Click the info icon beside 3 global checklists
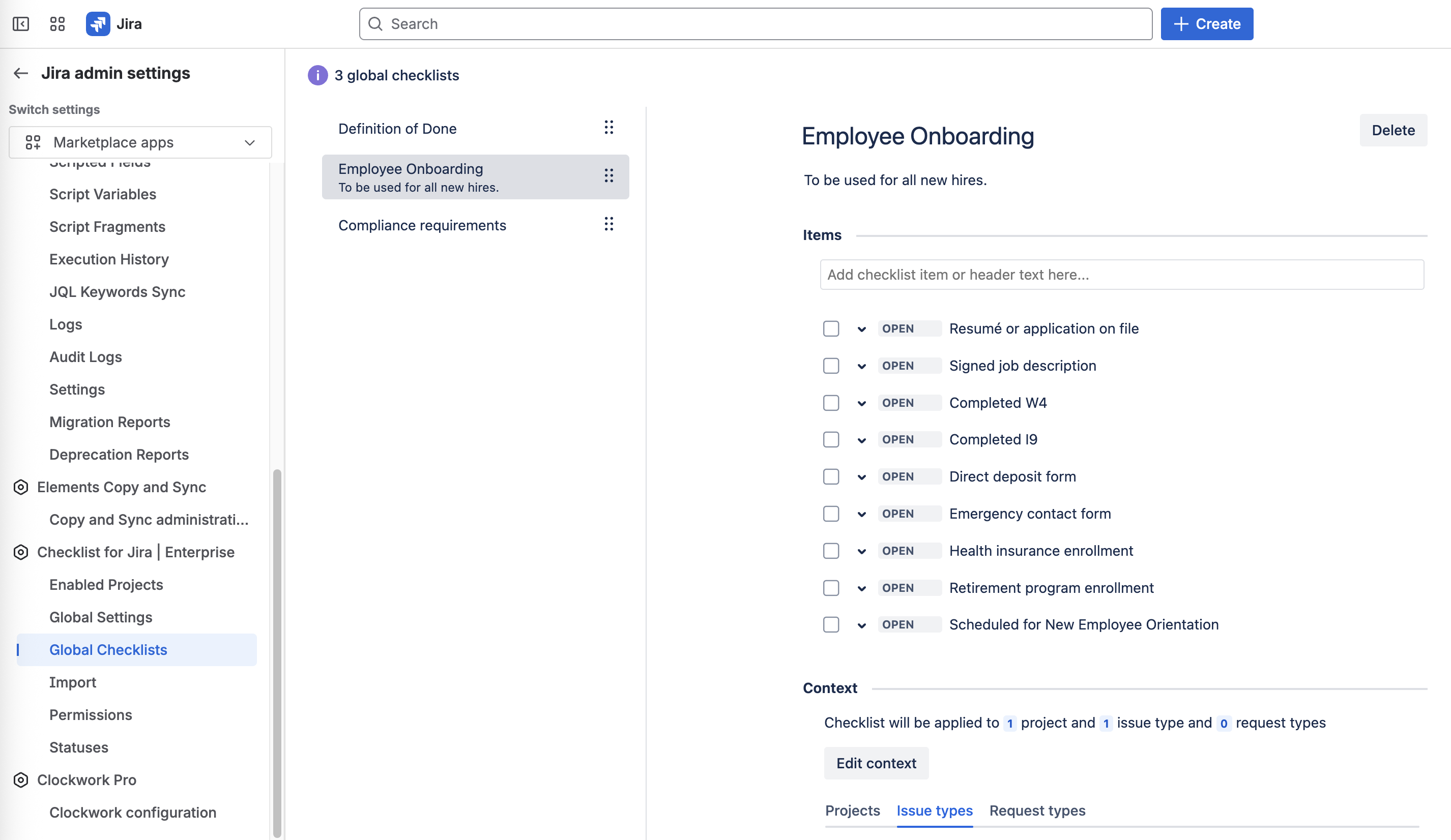Screen dimensions: 1451x840 pos(317,75)
